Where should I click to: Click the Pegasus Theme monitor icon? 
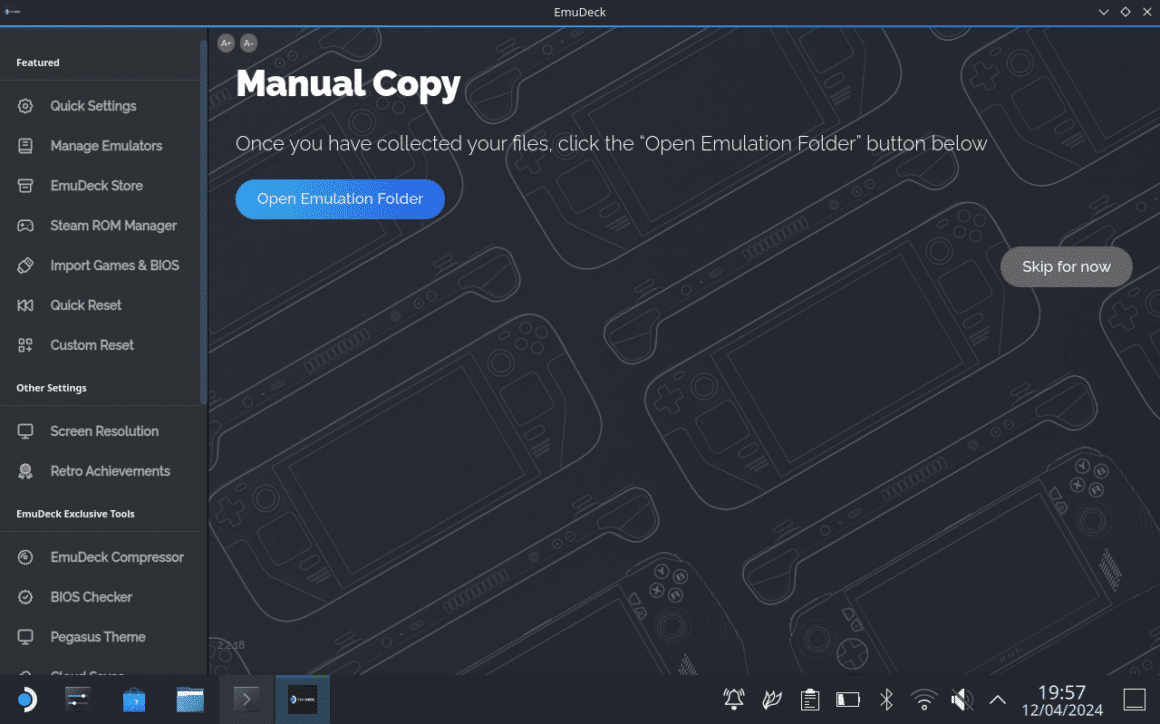coord(25,637)
